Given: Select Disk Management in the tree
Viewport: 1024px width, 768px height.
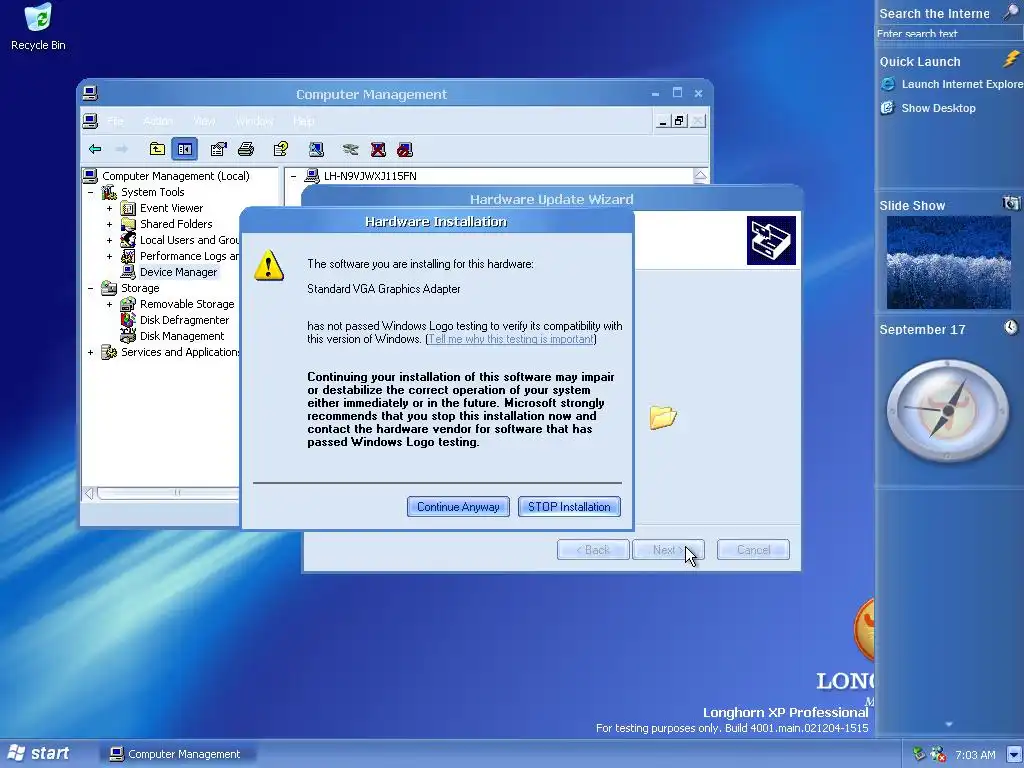Looking at the screenshot, I should coord(182,336).
